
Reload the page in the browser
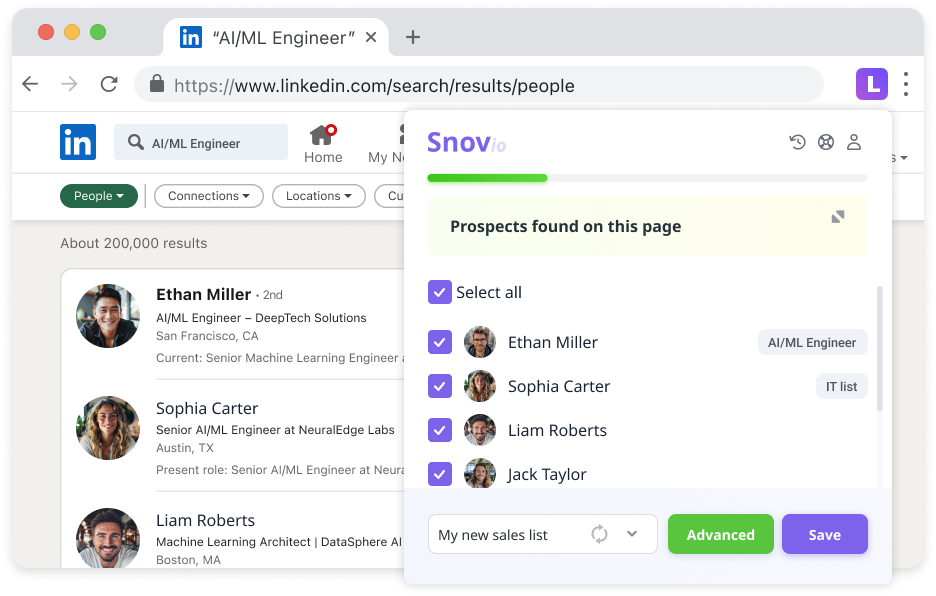point(109,85)
